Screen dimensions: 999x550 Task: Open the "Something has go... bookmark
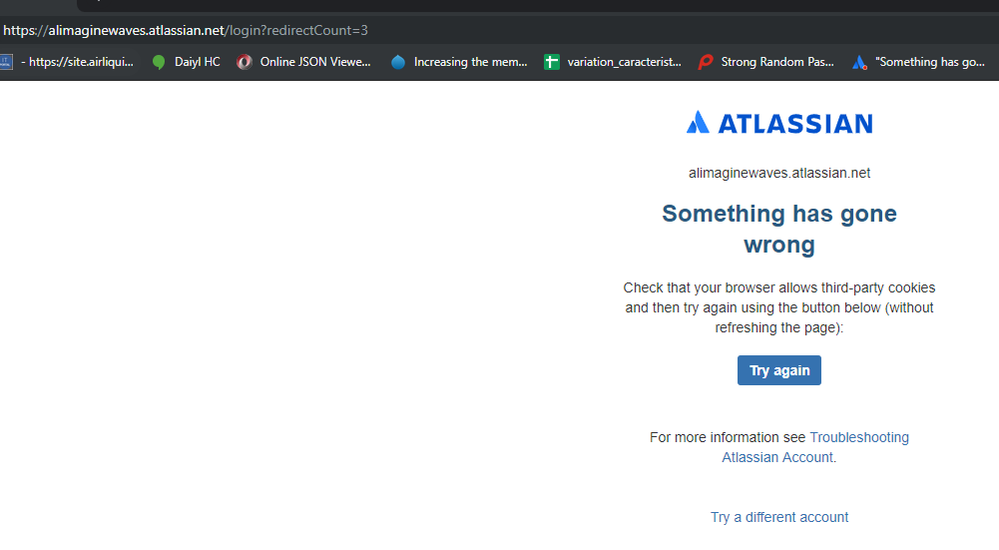pos(919,62)
